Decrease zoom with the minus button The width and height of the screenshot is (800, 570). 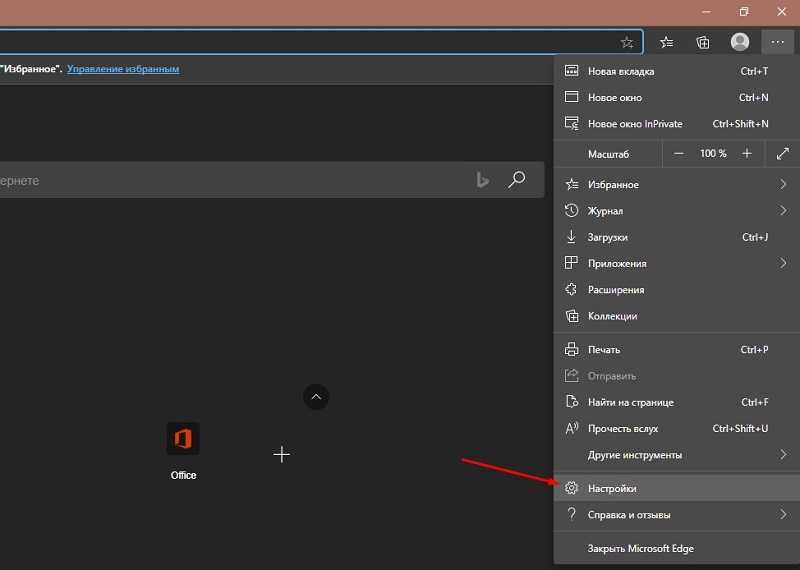point(679,154)
